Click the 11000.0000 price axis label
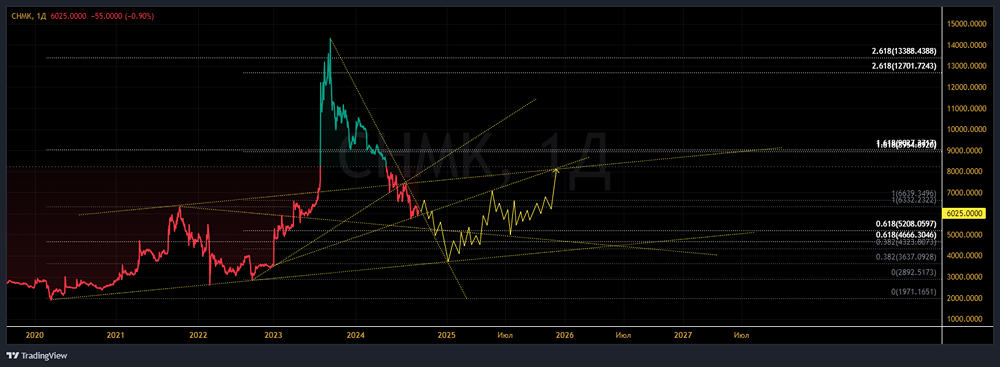 [x=966, y=109]
